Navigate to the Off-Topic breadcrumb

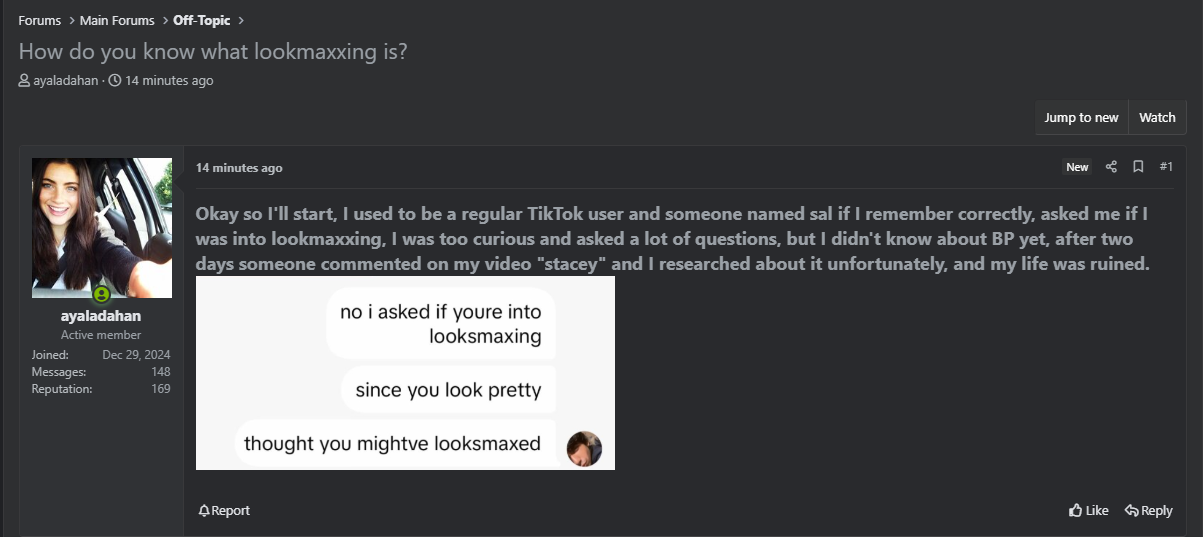point(201,20)
